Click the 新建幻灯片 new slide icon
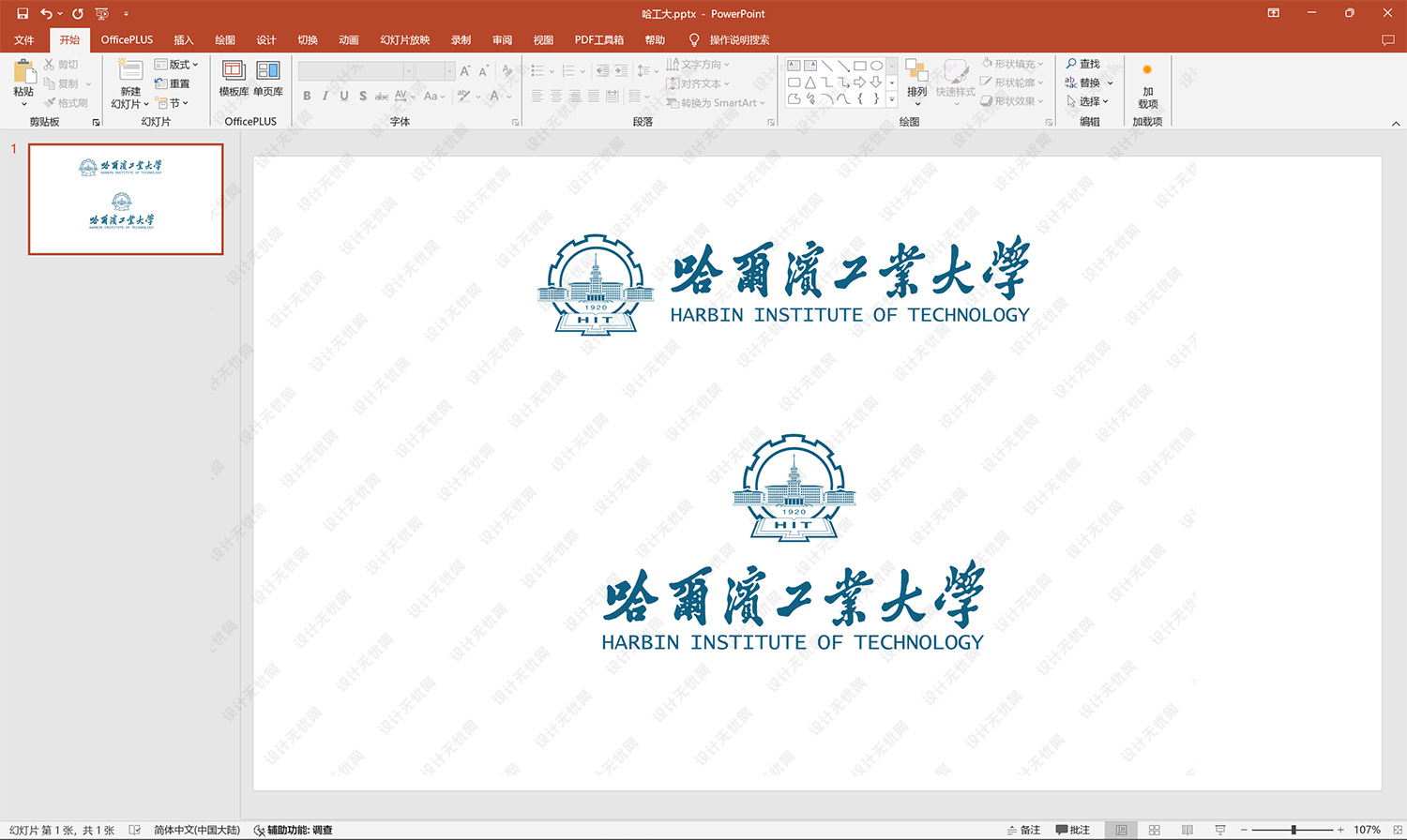Screen dimensions: 1407x840 click(x=130, y=70)
